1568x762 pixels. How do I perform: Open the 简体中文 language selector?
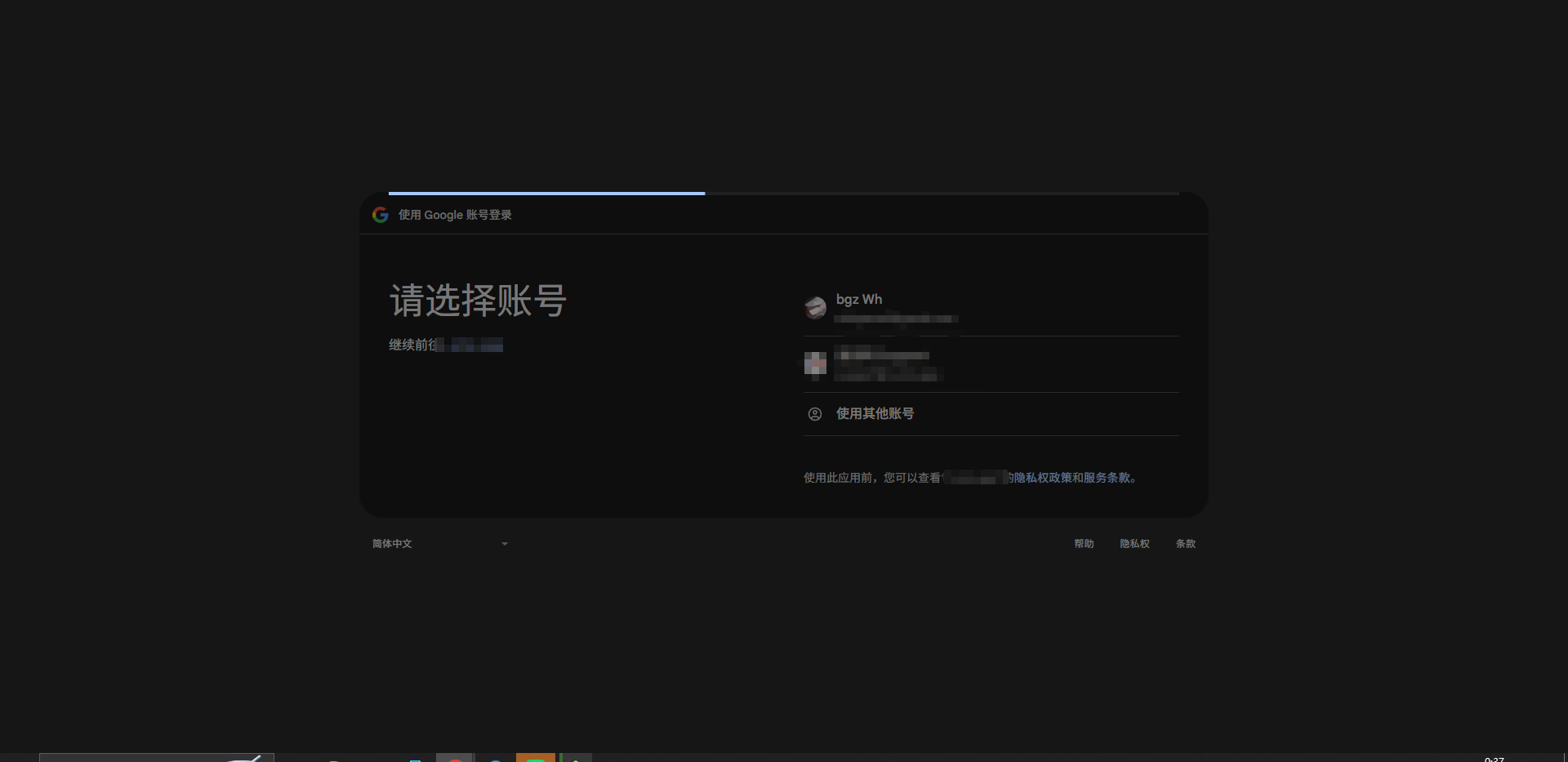point(393,544)
